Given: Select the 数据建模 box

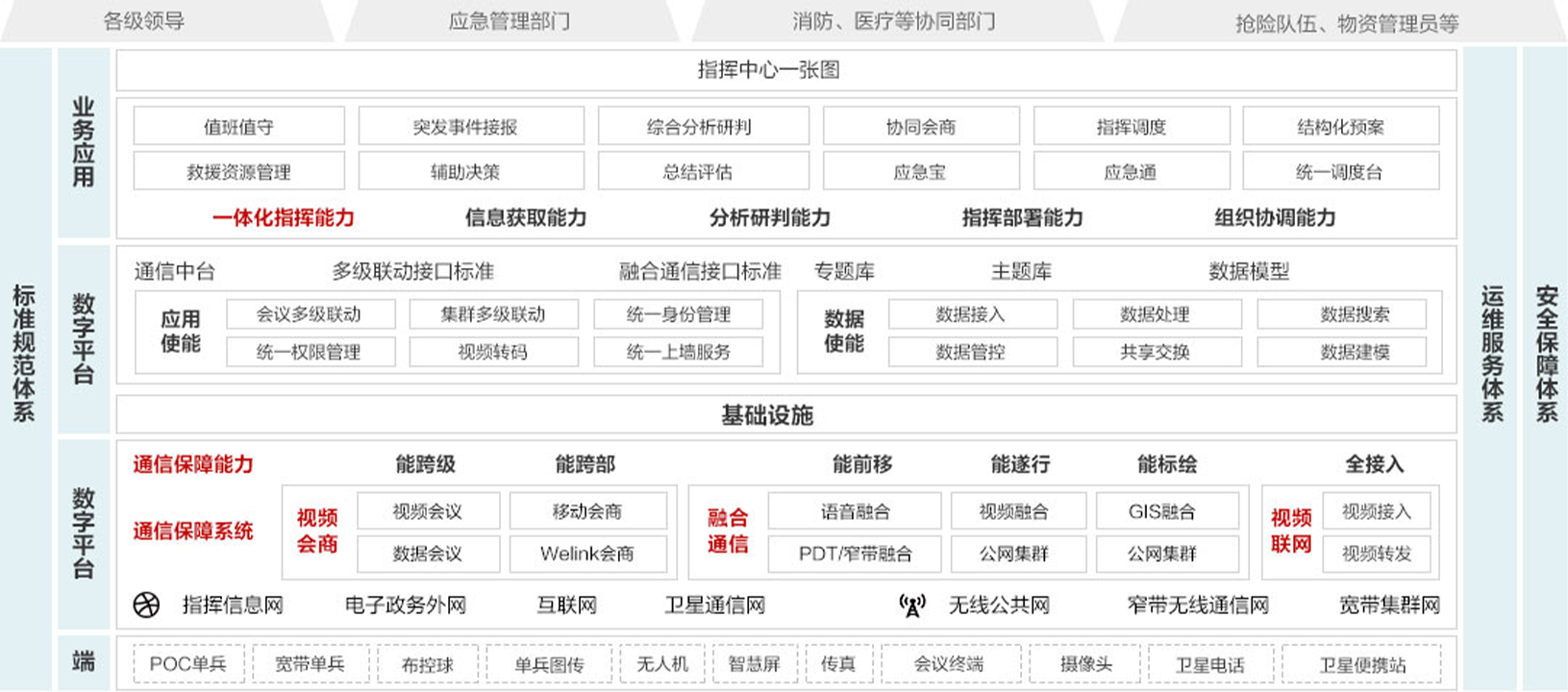Looking at the screenshot, I should [1342, 352].
